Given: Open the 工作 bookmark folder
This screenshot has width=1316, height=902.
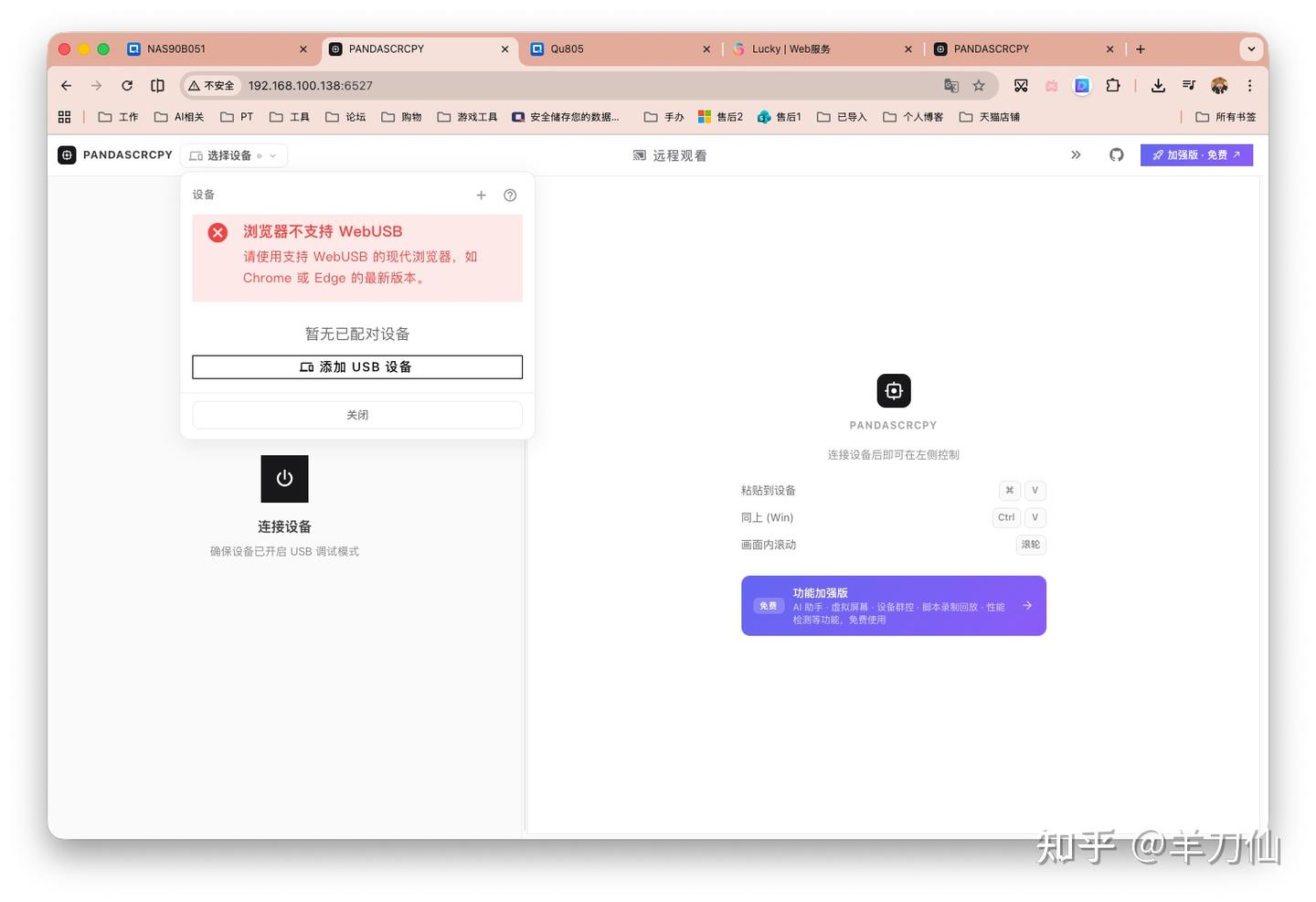Looking at the screenshot, I should [118, 117].
